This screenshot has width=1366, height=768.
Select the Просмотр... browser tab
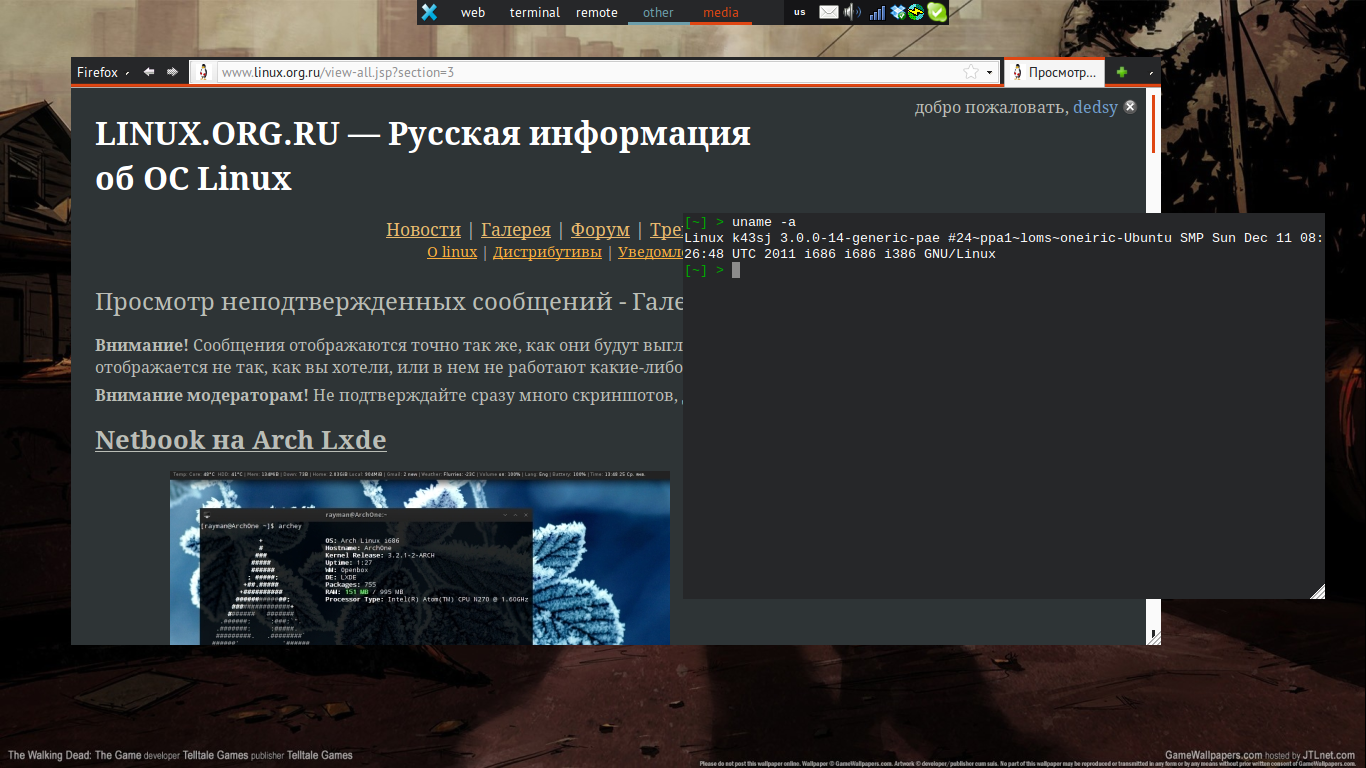1054,72
